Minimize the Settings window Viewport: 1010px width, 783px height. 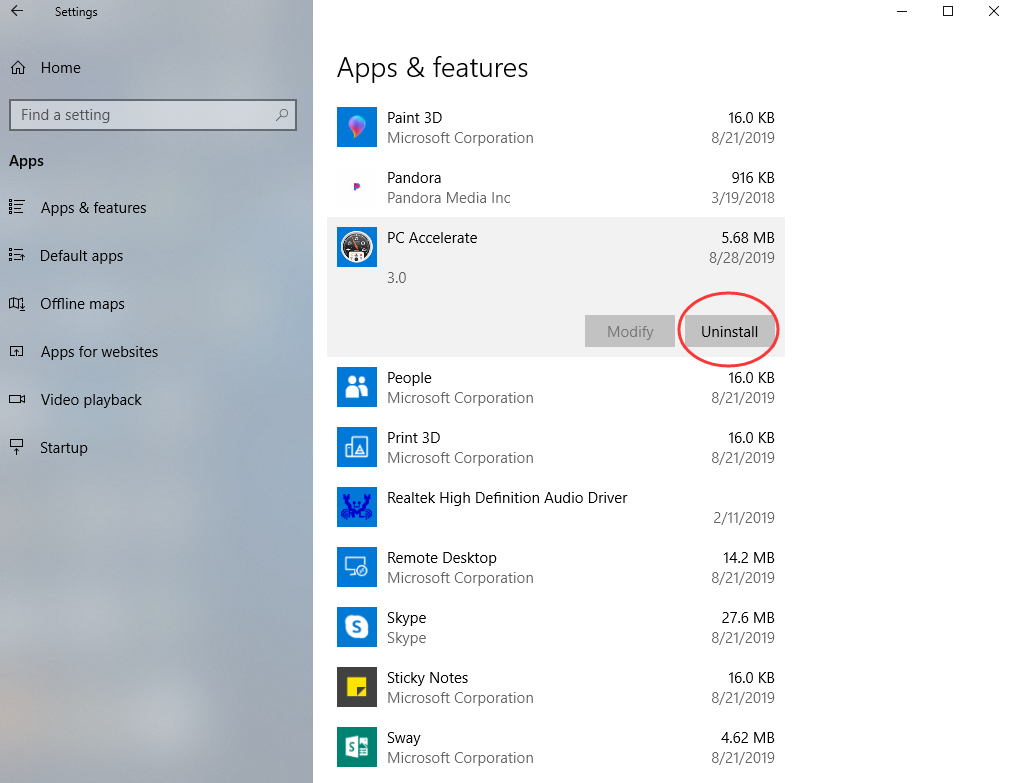(x=902, y=11)
